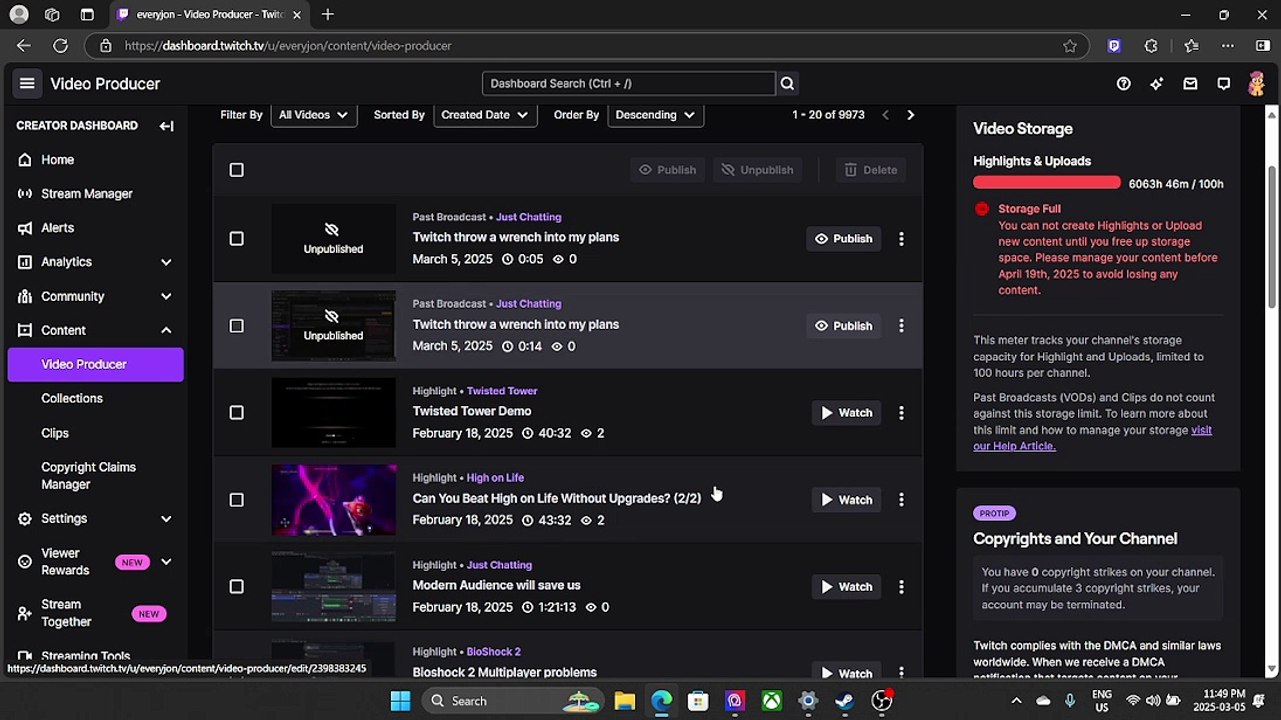Check the 0:05 Past Broadcast checkbox
The height and width of the screenshot is (720, 1281).
tap(236, 239)
